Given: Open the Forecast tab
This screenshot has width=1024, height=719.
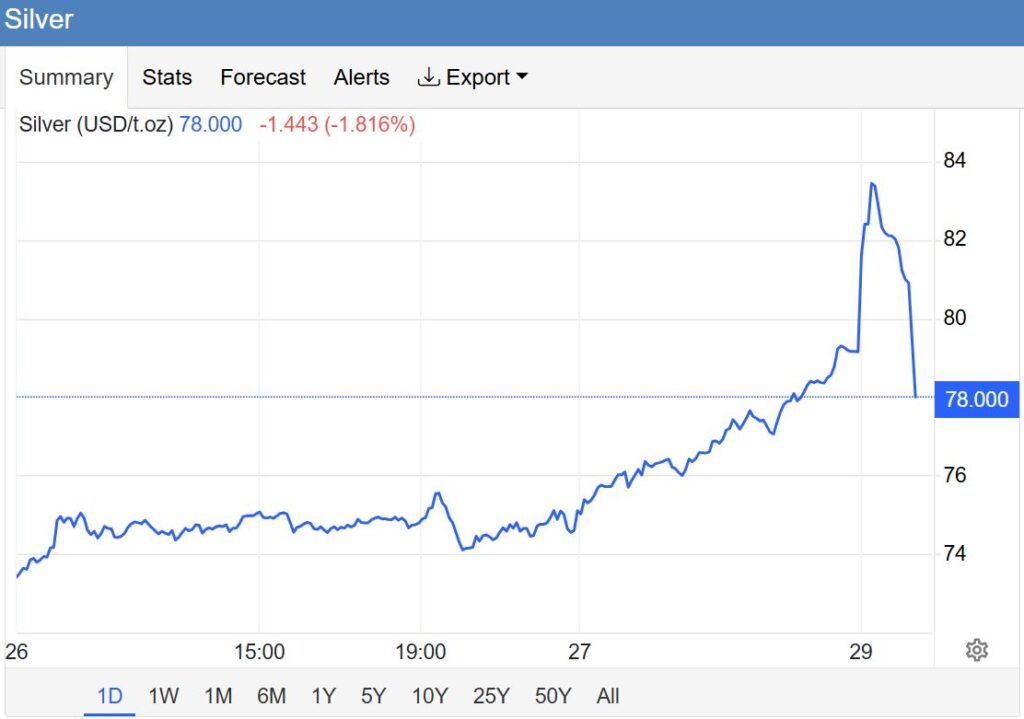Looking at the screenshot, I should 263,77.
